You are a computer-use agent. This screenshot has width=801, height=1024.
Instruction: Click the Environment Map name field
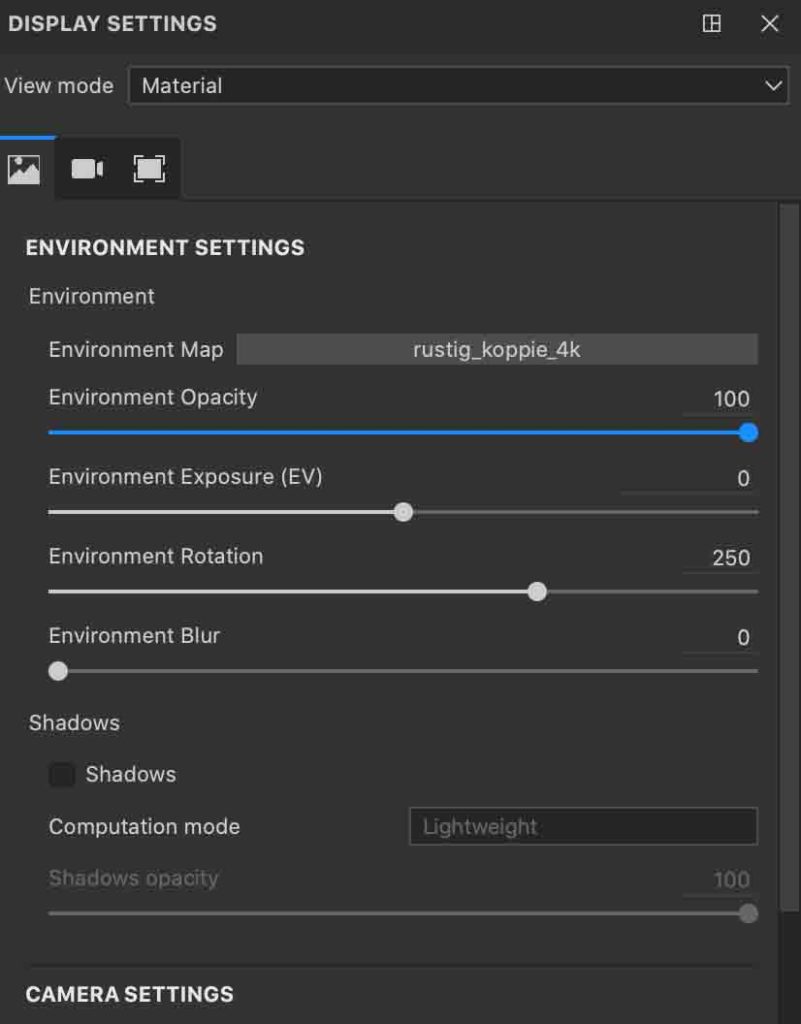coord(497,350)
